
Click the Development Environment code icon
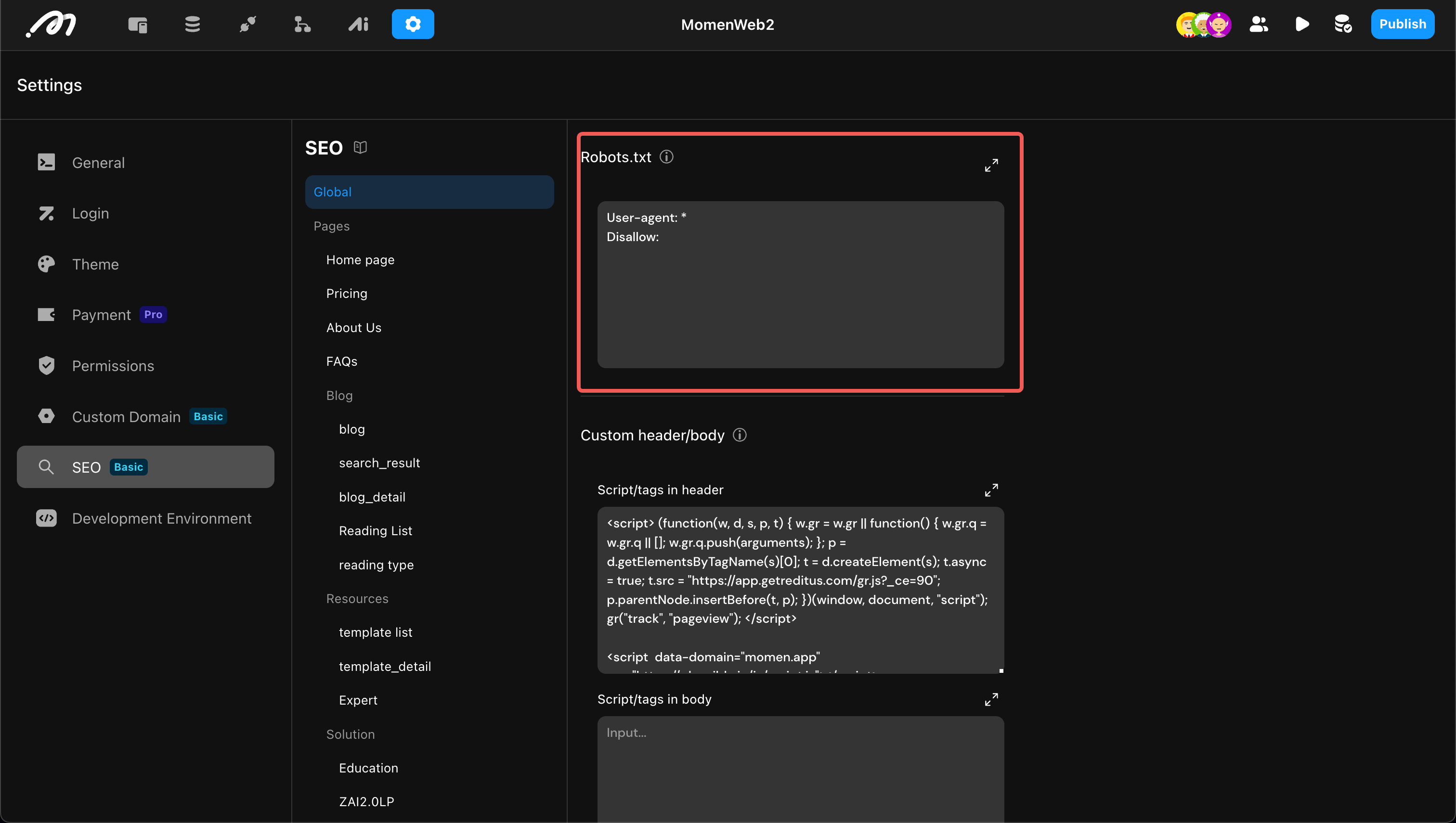pyautogui.click(x=46, y=518)
